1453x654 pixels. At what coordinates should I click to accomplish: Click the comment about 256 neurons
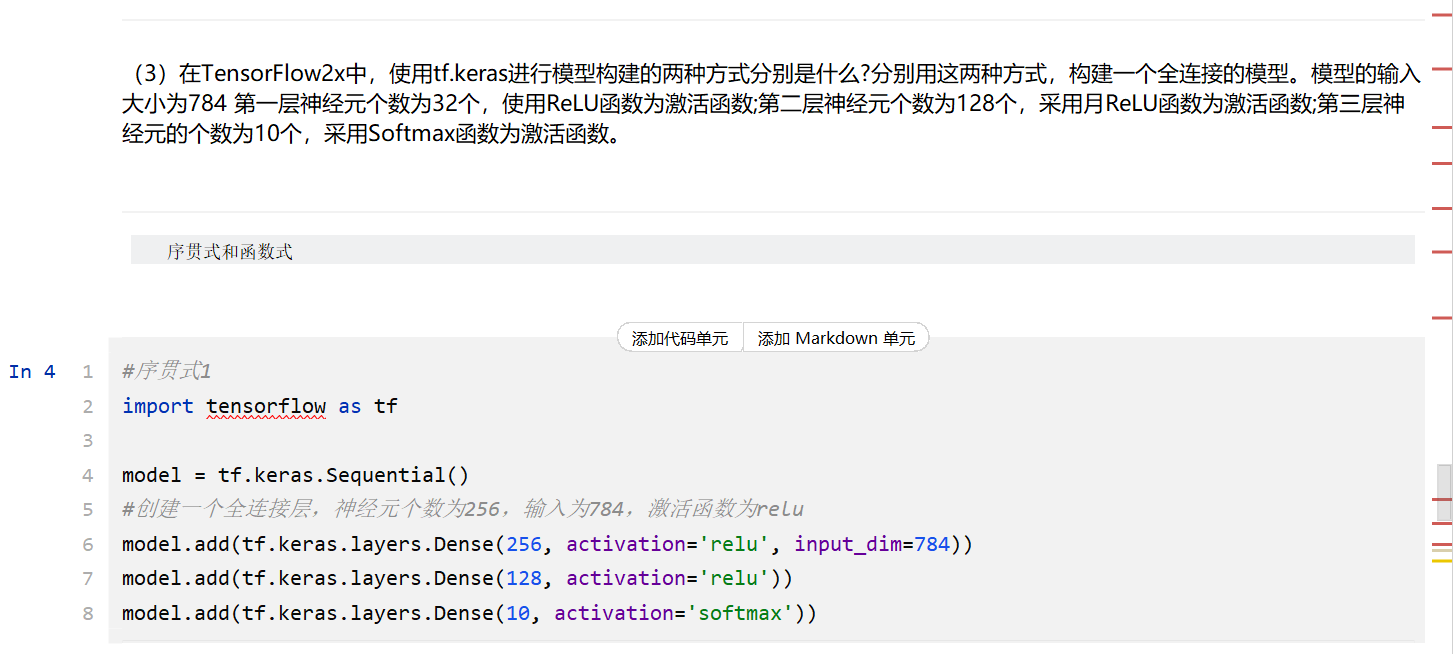coord(462,509)
